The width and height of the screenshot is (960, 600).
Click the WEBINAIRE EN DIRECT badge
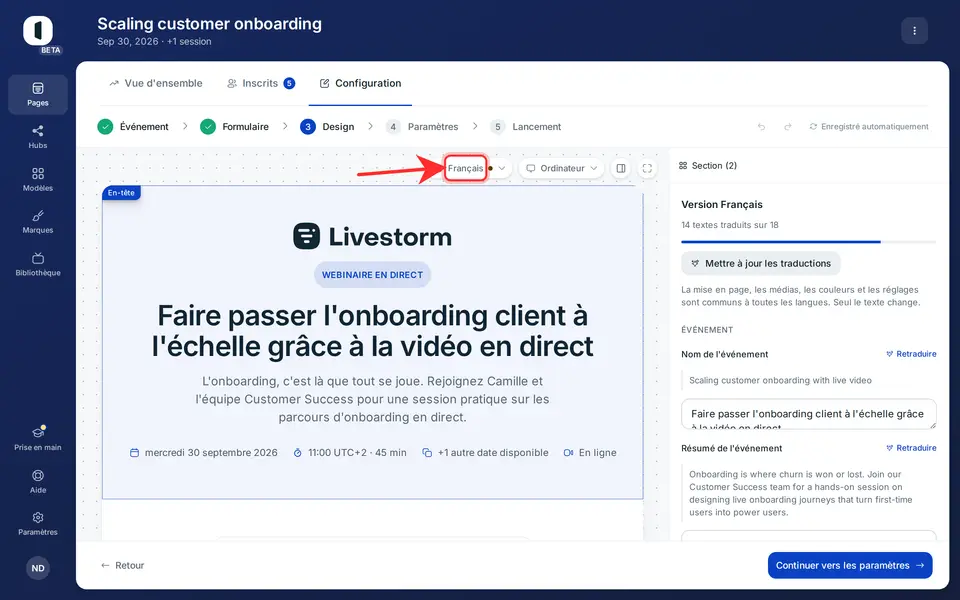[x=372, y=275]
